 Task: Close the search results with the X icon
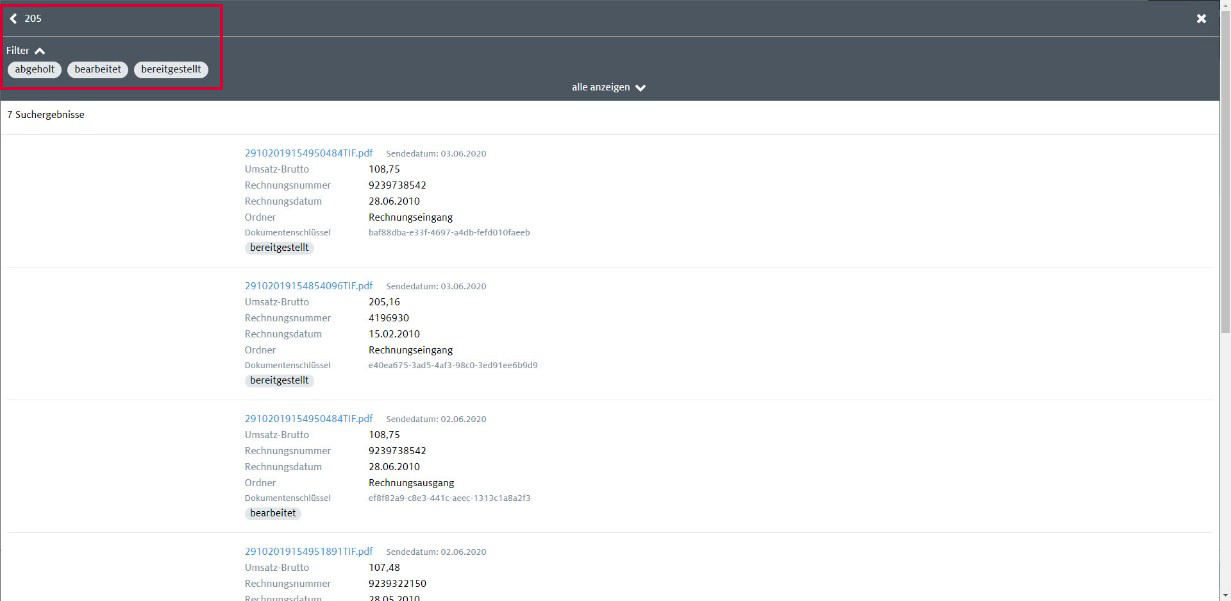point(1201,18)
